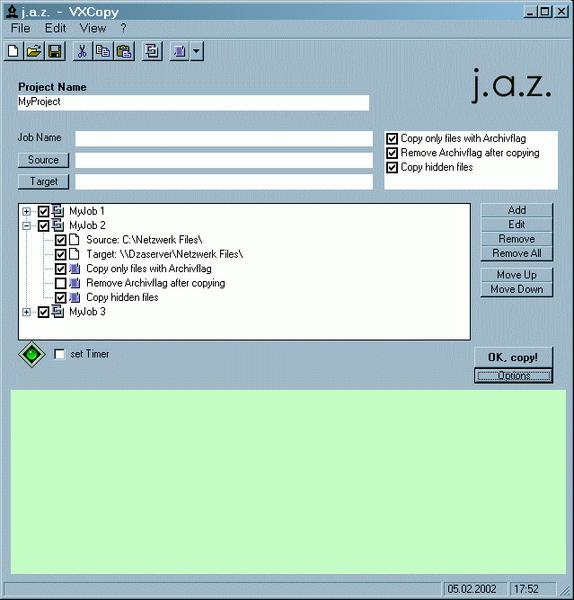
Task: Select the Source path entry under MyJob 2
Action: tap(144, 240)
